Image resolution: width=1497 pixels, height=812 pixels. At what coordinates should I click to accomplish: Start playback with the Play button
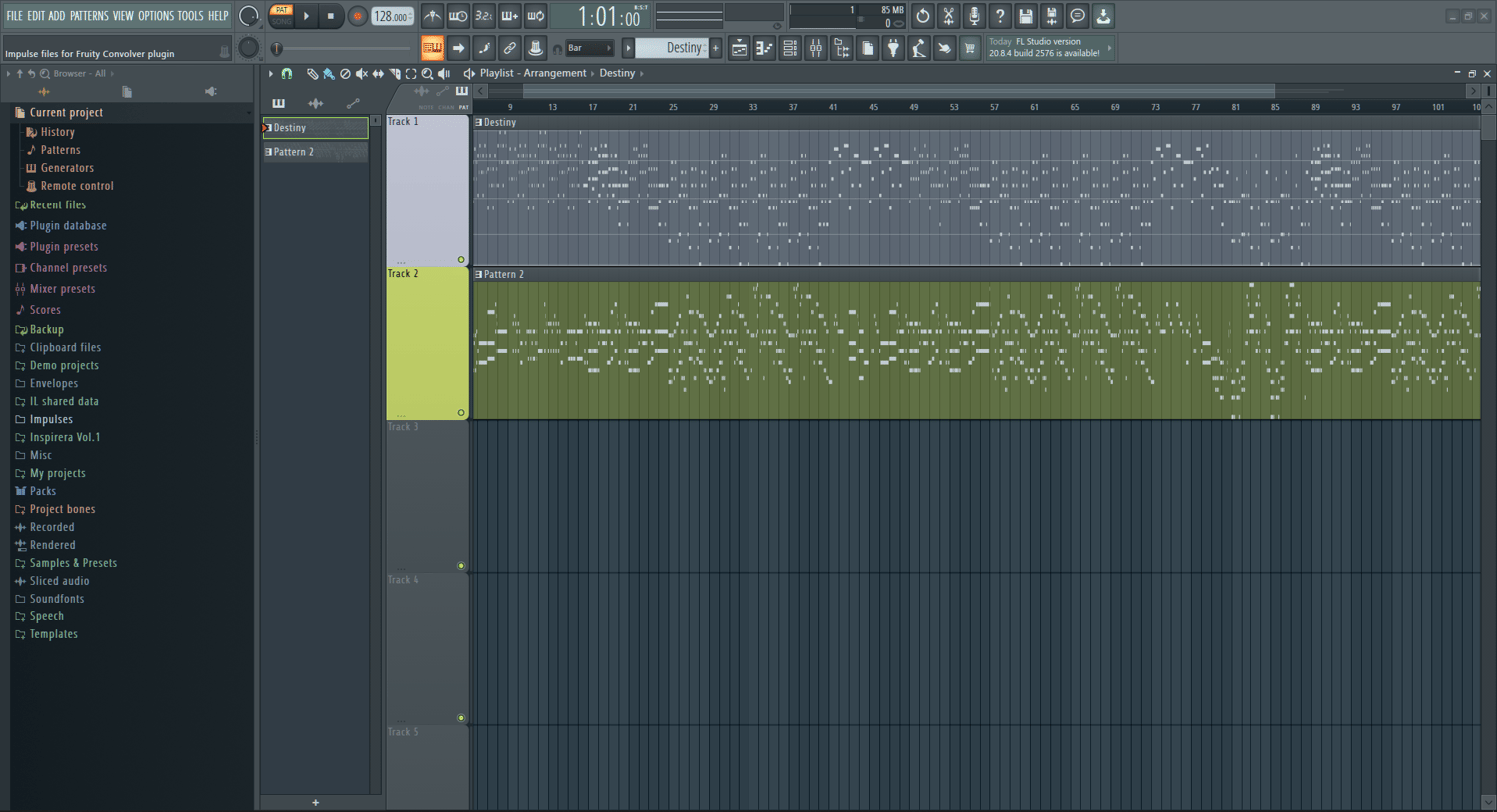pyautogui.click(x=306, y=16)
